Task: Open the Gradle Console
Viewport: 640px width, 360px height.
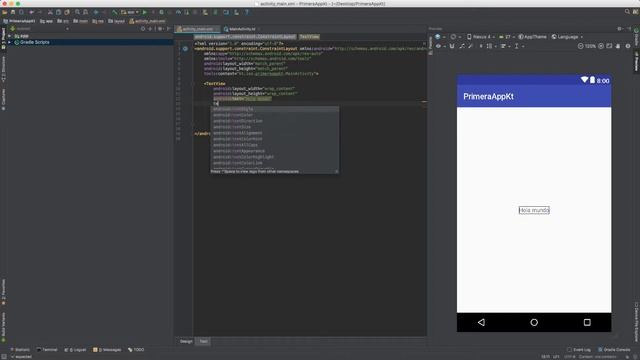Action: (x=614, y=350)
